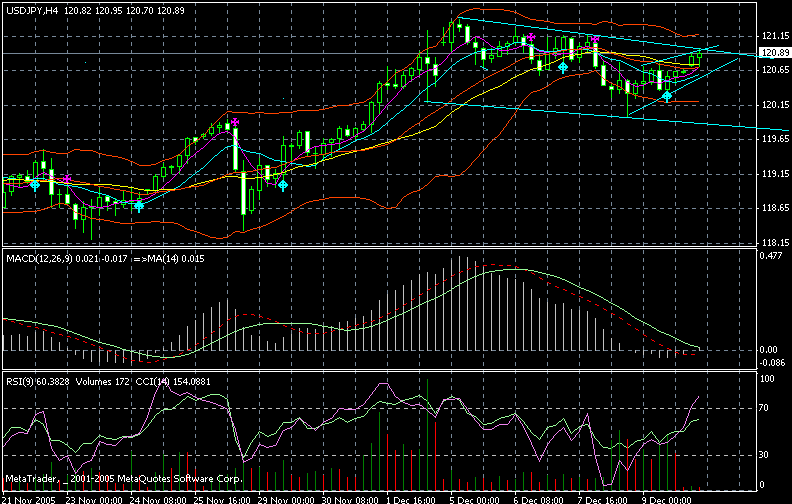This screenshot has height=504, width=792.
Task: Select cyan buy marker under the 9 Dec low
Action: pyautogui.click(x=667, y=96)
